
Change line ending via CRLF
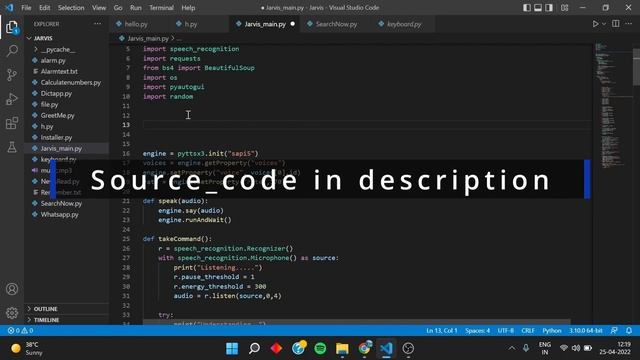(x=528, y=331)
